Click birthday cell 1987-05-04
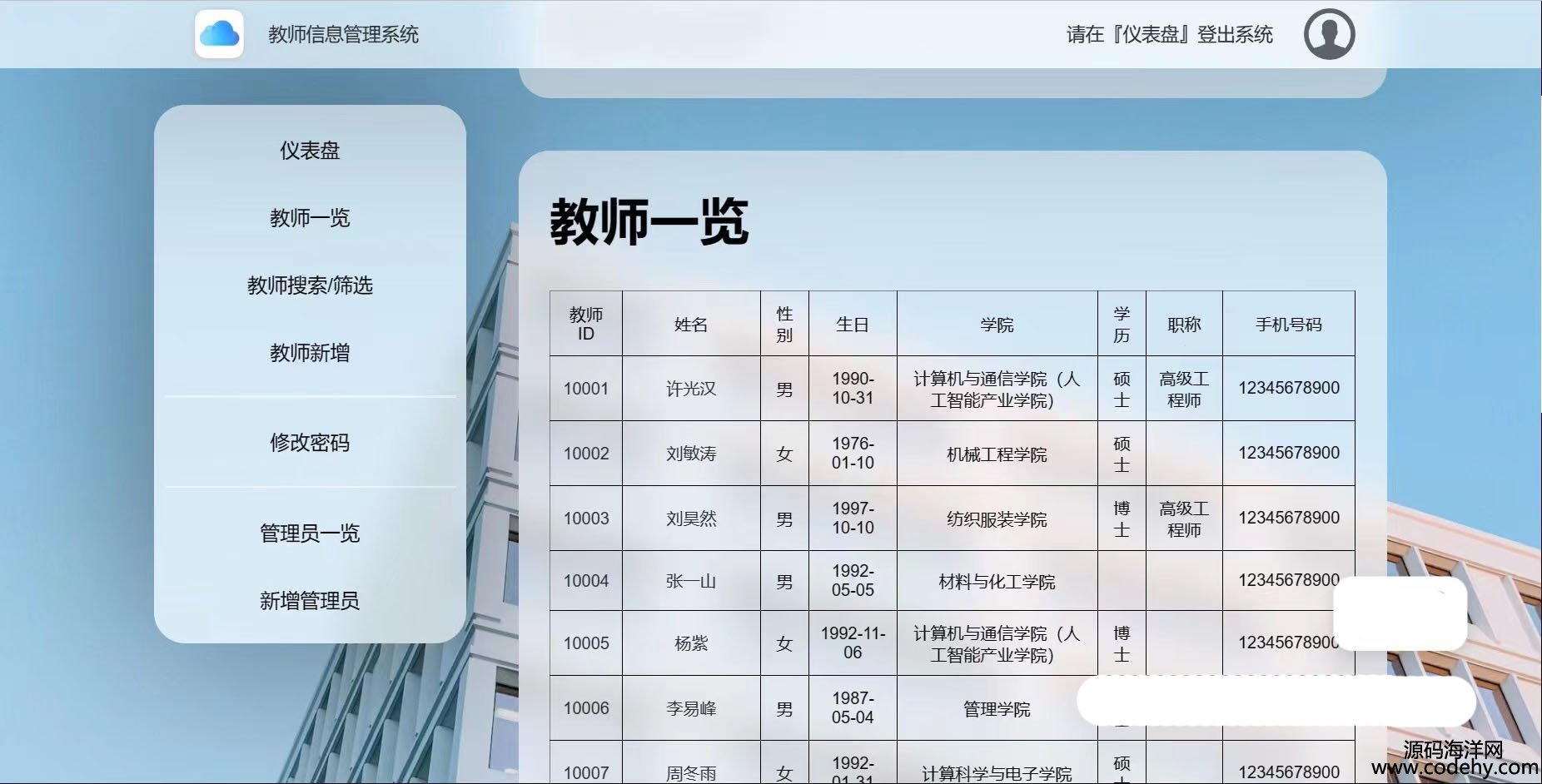Viewport: 1542px width, 784px height. 853,708
